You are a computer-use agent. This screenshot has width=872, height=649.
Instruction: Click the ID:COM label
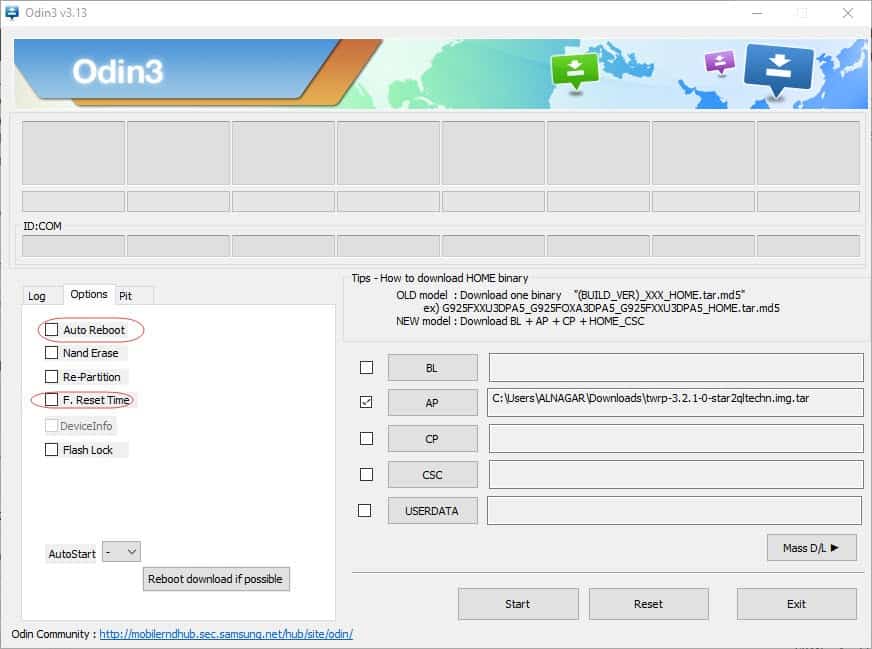click(42, 226)
